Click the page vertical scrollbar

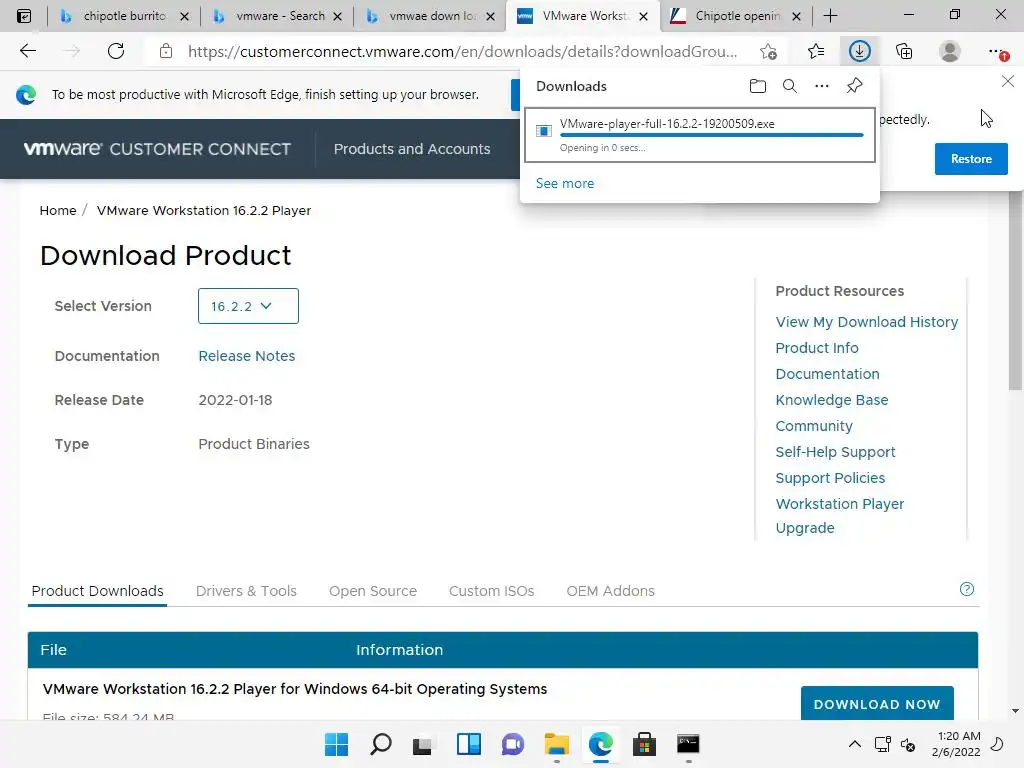click(x=1015, y=291)
